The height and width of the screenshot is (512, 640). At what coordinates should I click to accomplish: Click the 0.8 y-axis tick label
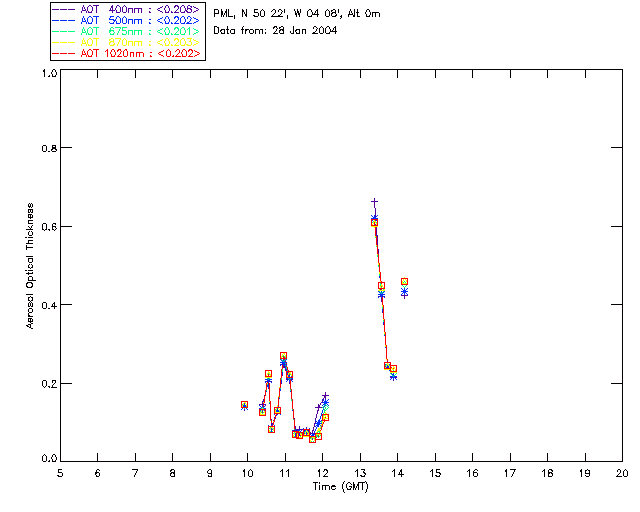point(49,148)
